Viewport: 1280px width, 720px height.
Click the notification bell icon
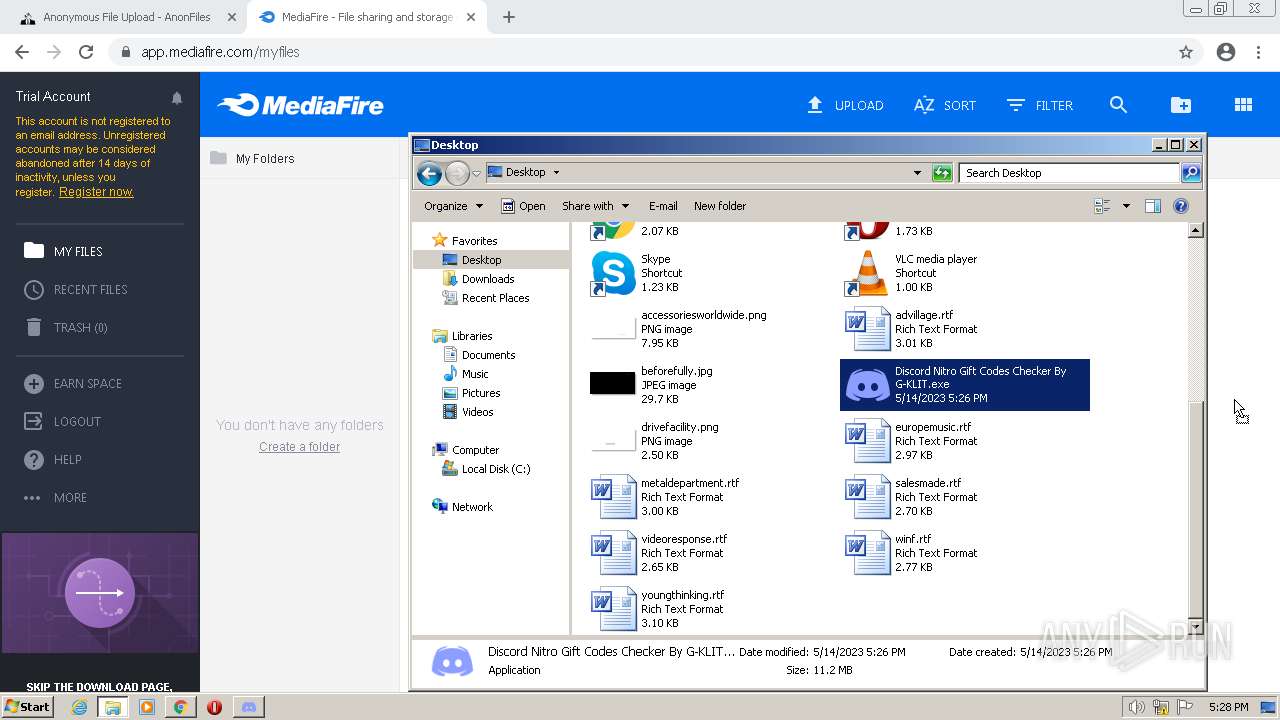click(x=177, y=98)
